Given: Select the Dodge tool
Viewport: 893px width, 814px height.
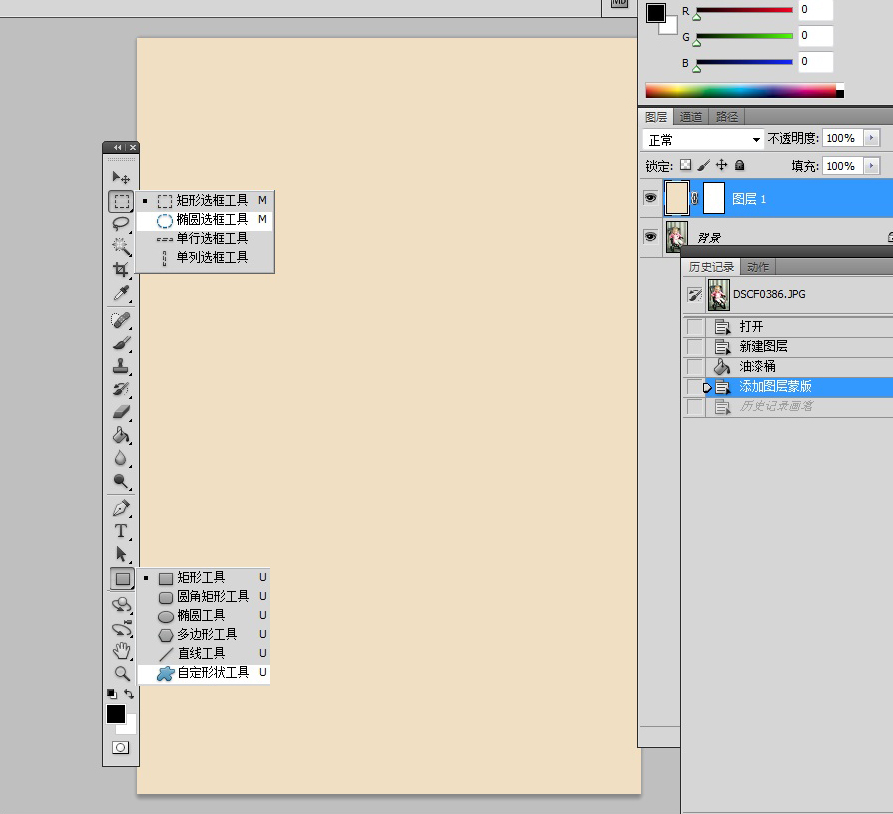Looking at the screenshot, I should tap(121, 481).
